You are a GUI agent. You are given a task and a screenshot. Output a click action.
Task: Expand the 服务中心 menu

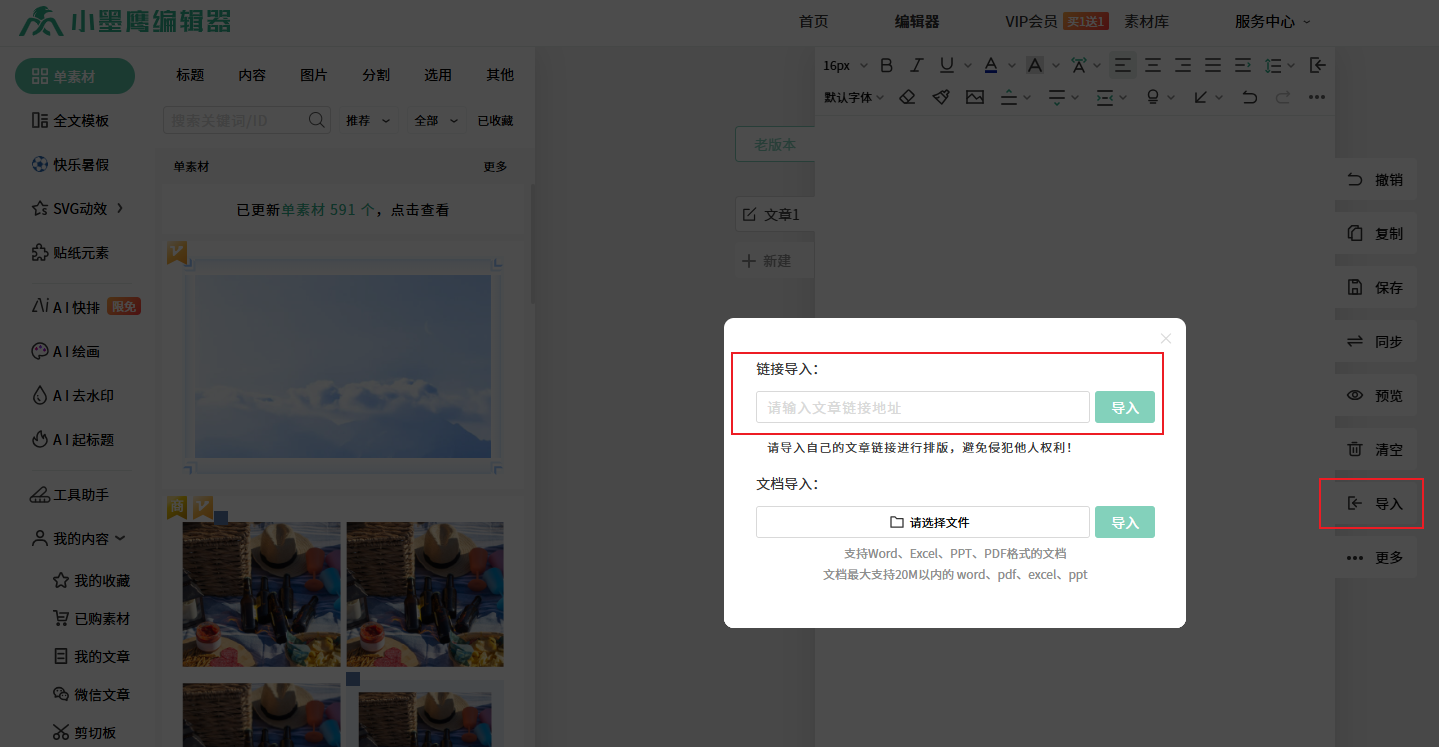coord(1273,21)
